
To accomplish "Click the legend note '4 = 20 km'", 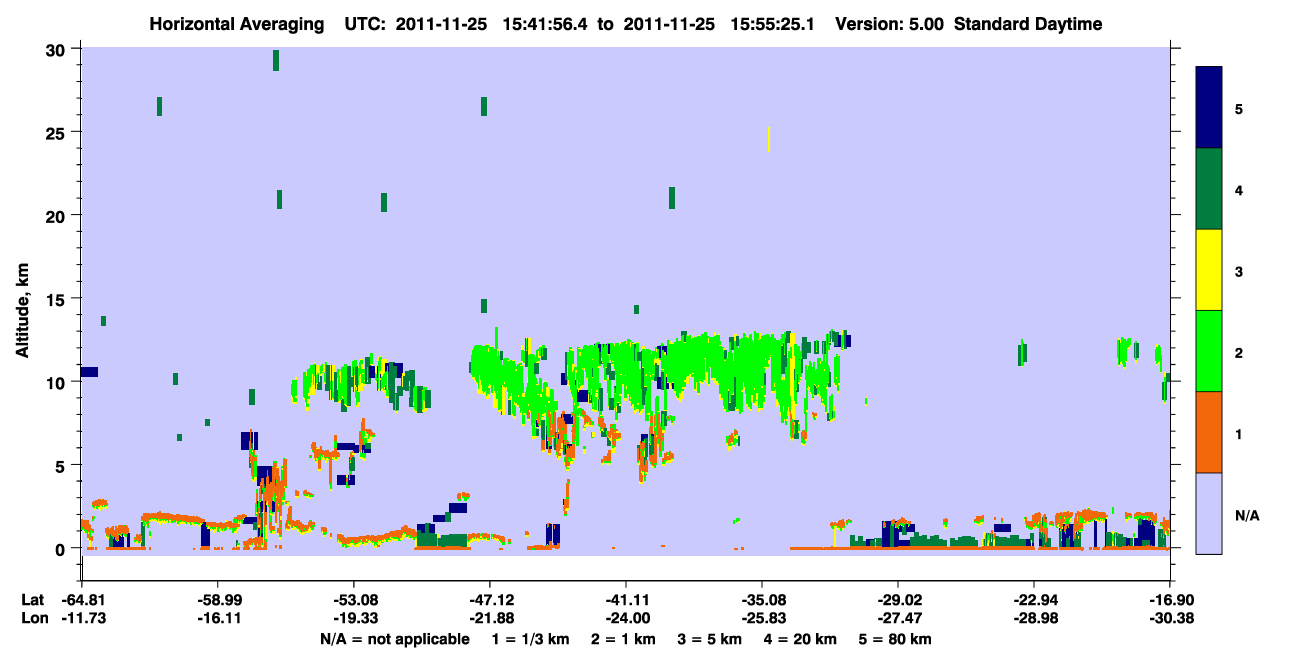I will (799, 639).
